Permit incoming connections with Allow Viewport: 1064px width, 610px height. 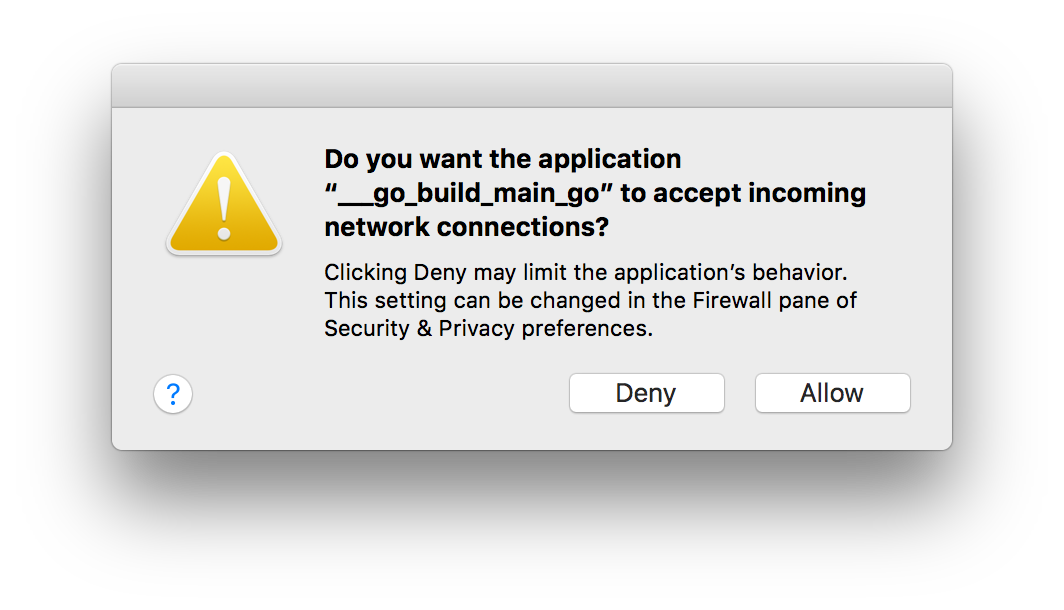(x=833, y=393)
